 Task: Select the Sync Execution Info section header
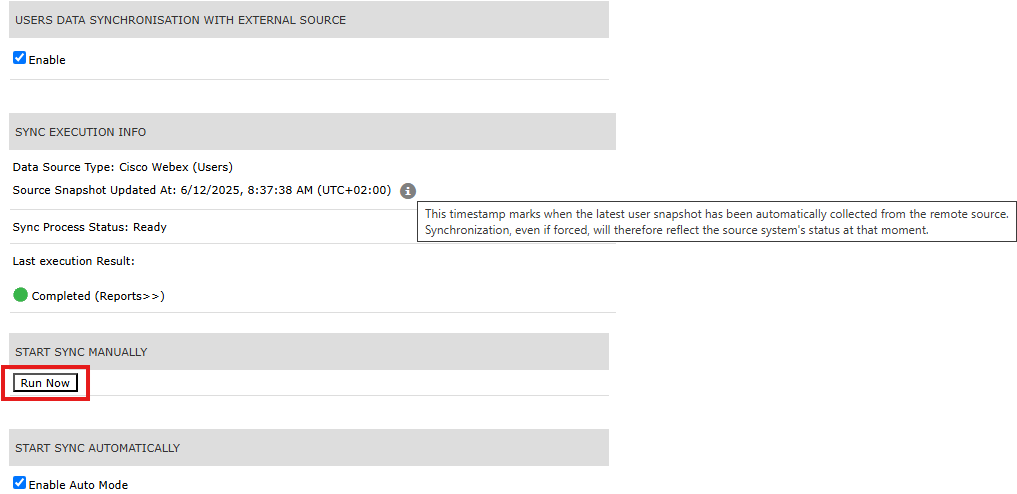pos(81,132)
